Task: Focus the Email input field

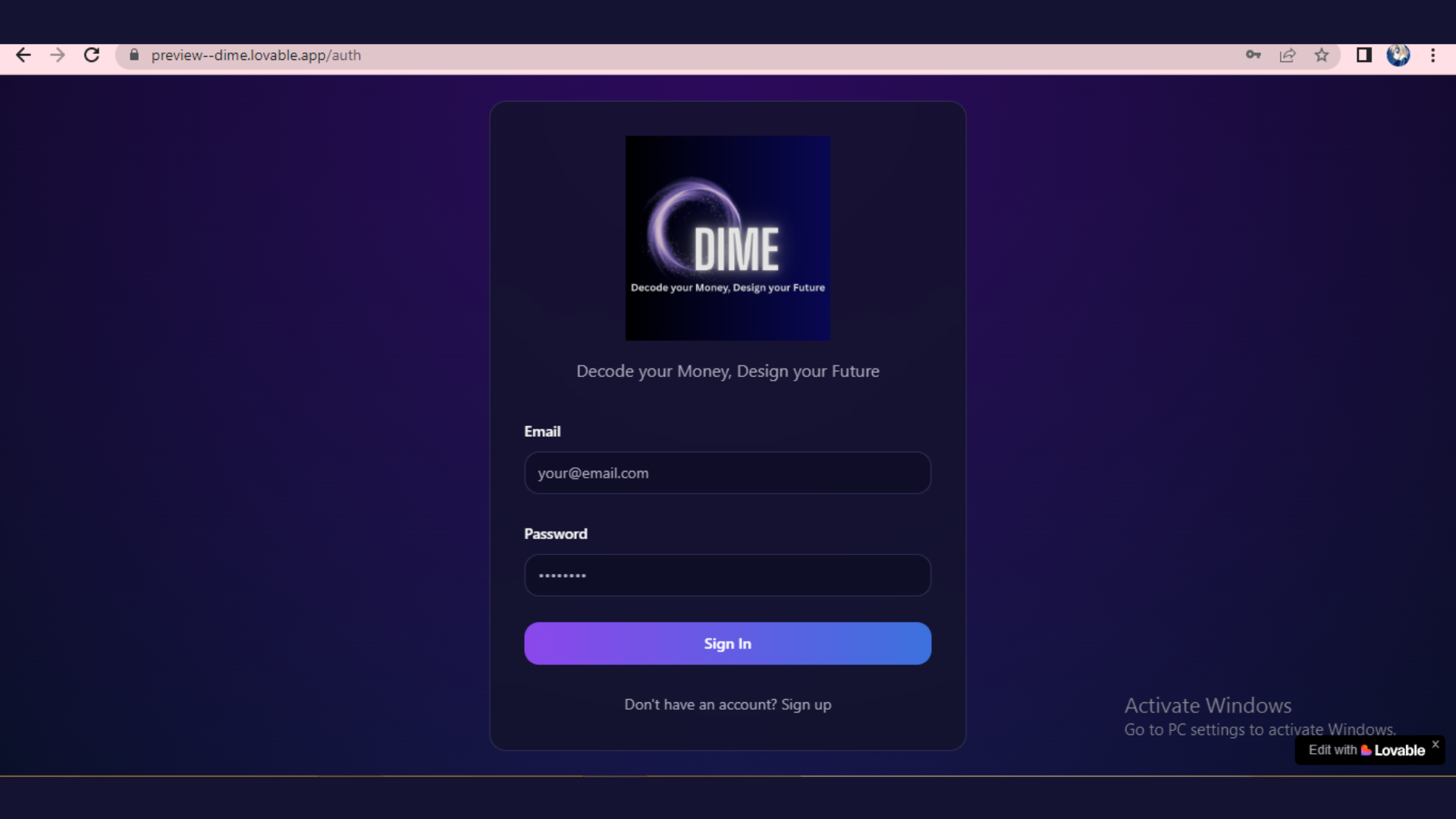Action: coord(727,473)
